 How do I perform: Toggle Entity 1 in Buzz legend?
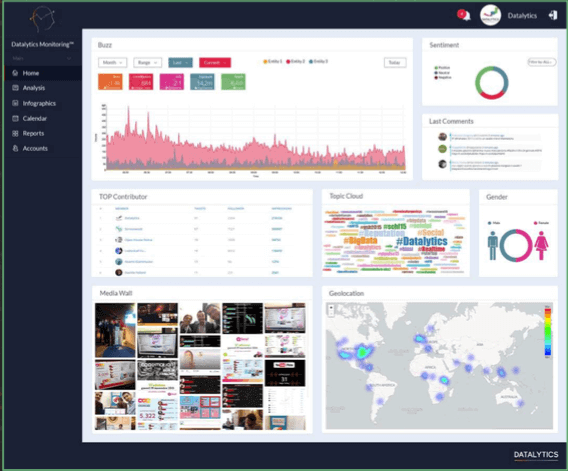(x=272, y=62)
